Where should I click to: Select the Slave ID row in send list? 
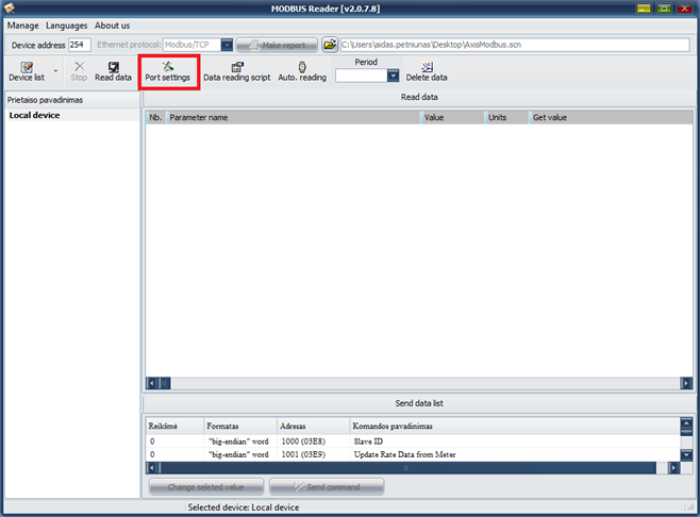pos(367,441)
